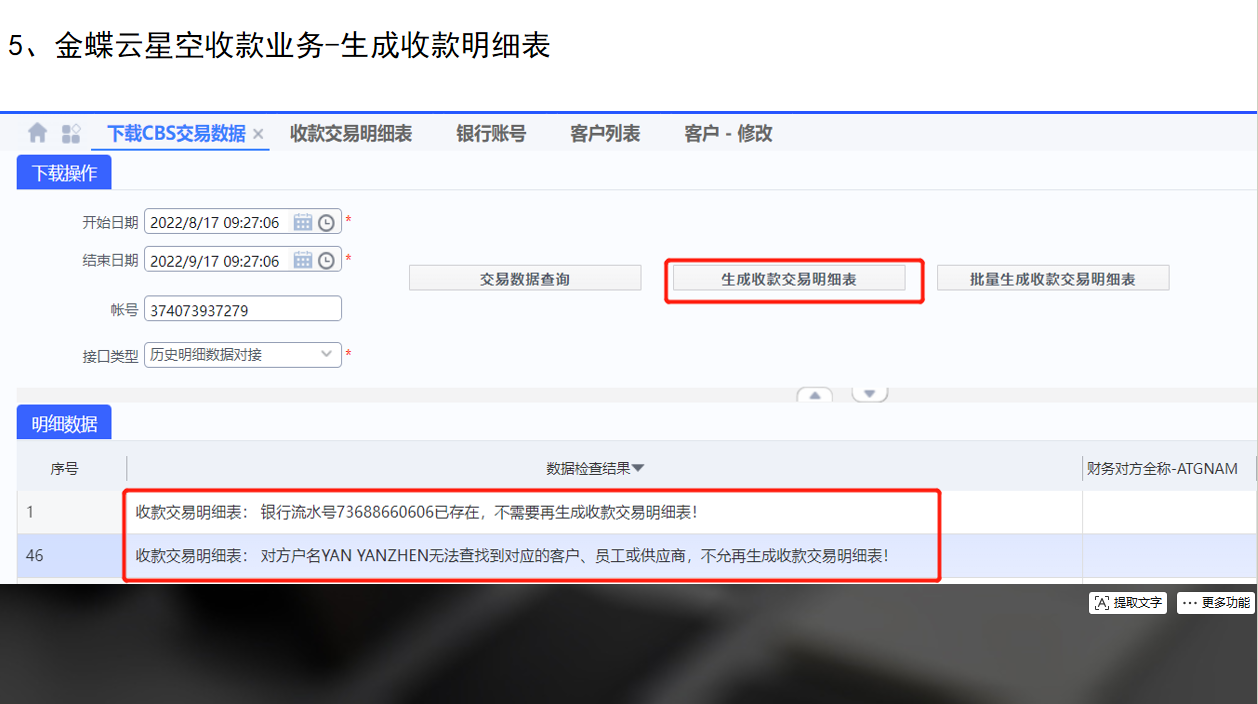Edit the 结束日期 date field
This screenshot has height=704, width=1258.
pos(243,260)
